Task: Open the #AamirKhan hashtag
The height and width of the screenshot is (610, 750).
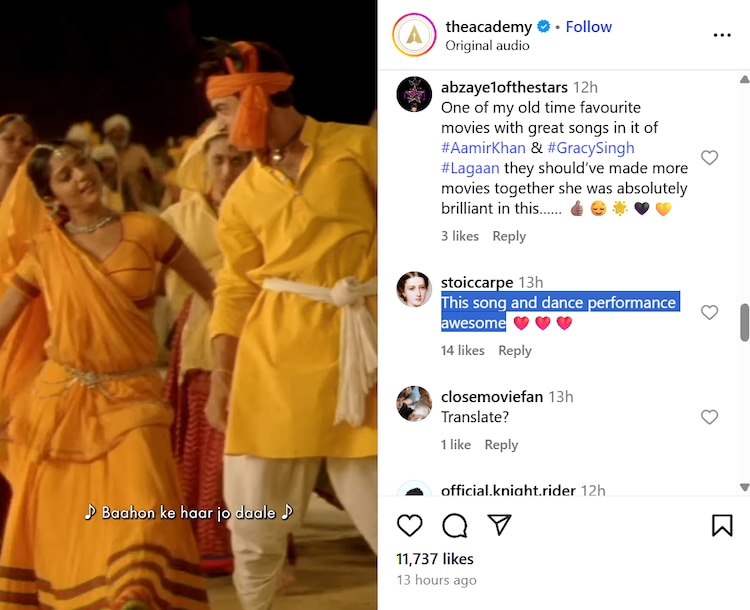Action: click(485, 148)
